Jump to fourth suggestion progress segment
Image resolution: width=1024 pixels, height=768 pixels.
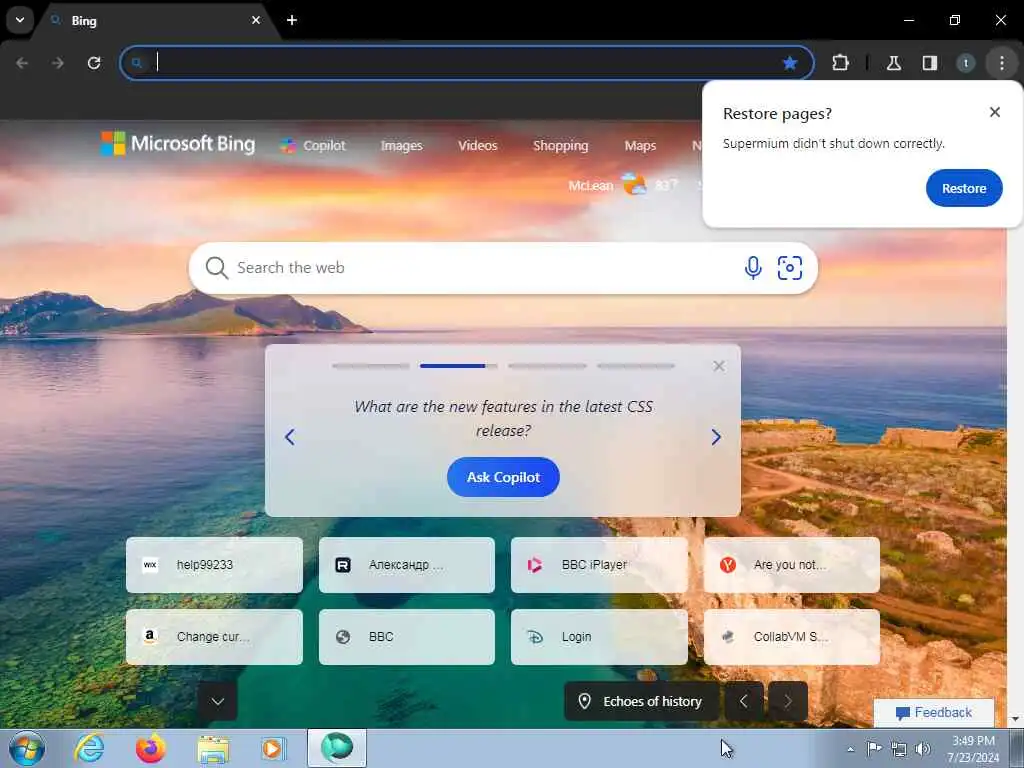[x=635, y=366]
